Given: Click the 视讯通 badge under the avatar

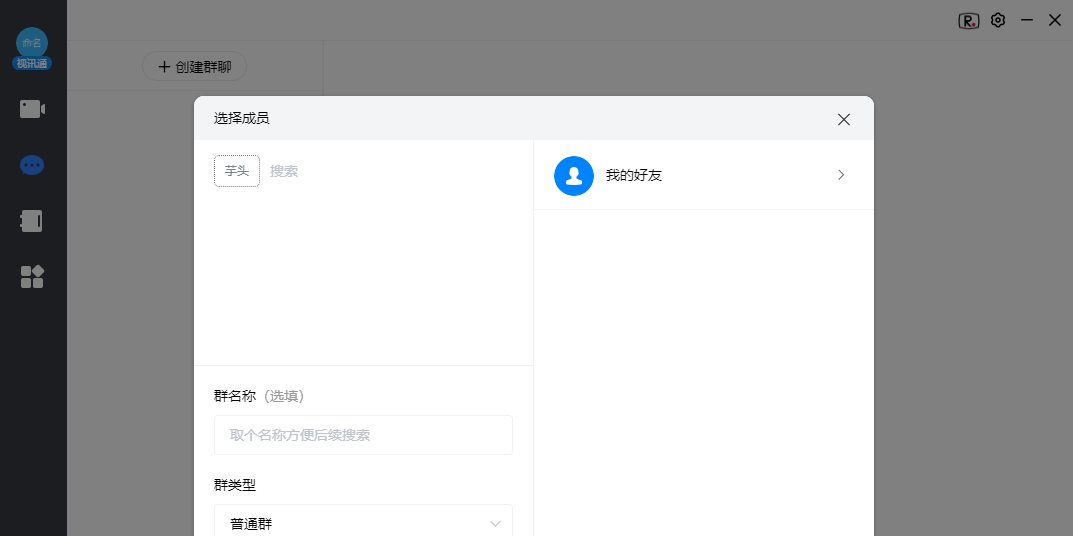Looking at the screenshot, I should [32, 64].
